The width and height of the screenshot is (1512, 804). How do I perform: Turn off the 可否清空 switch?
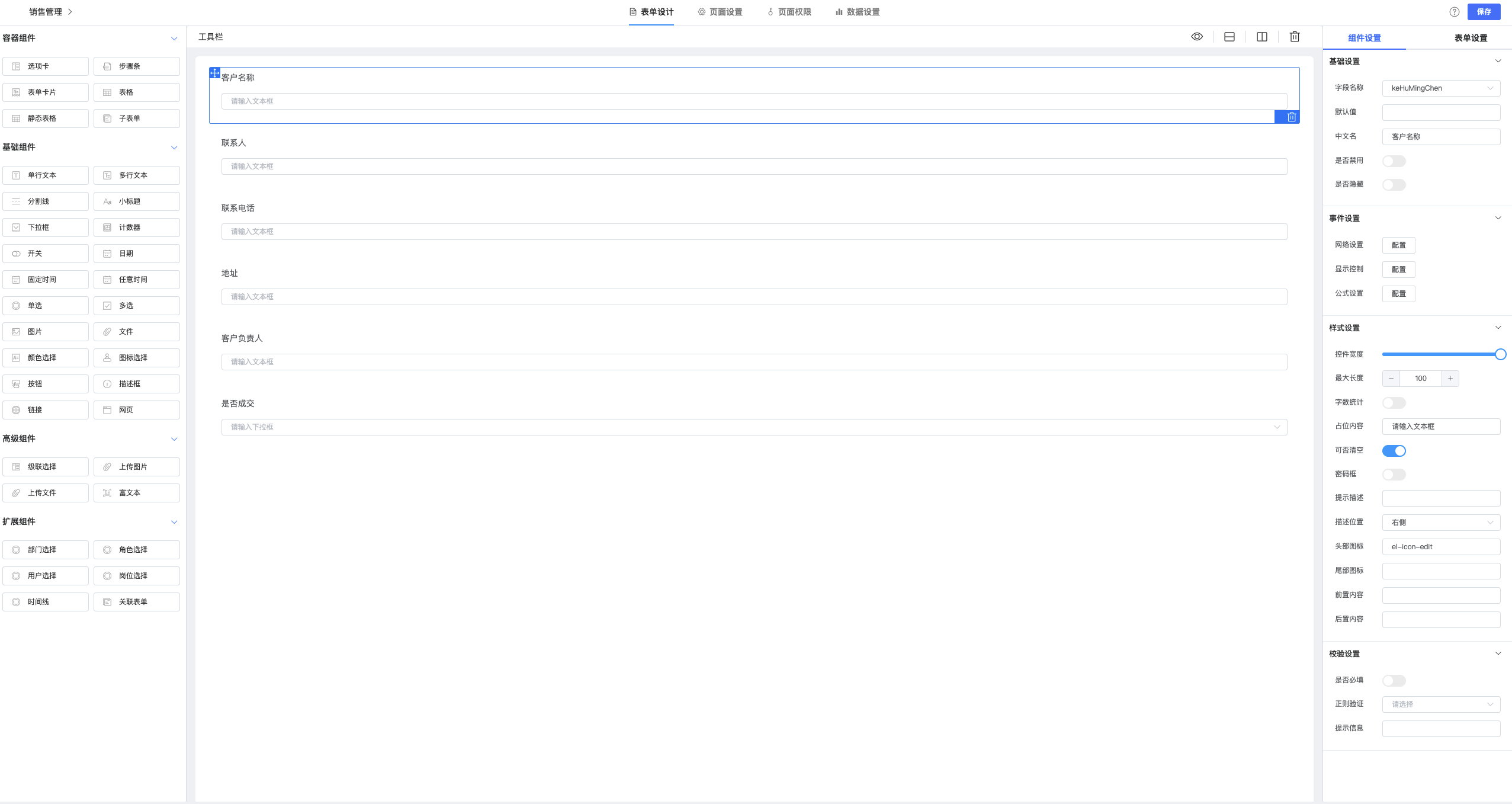coord(1394,451)
